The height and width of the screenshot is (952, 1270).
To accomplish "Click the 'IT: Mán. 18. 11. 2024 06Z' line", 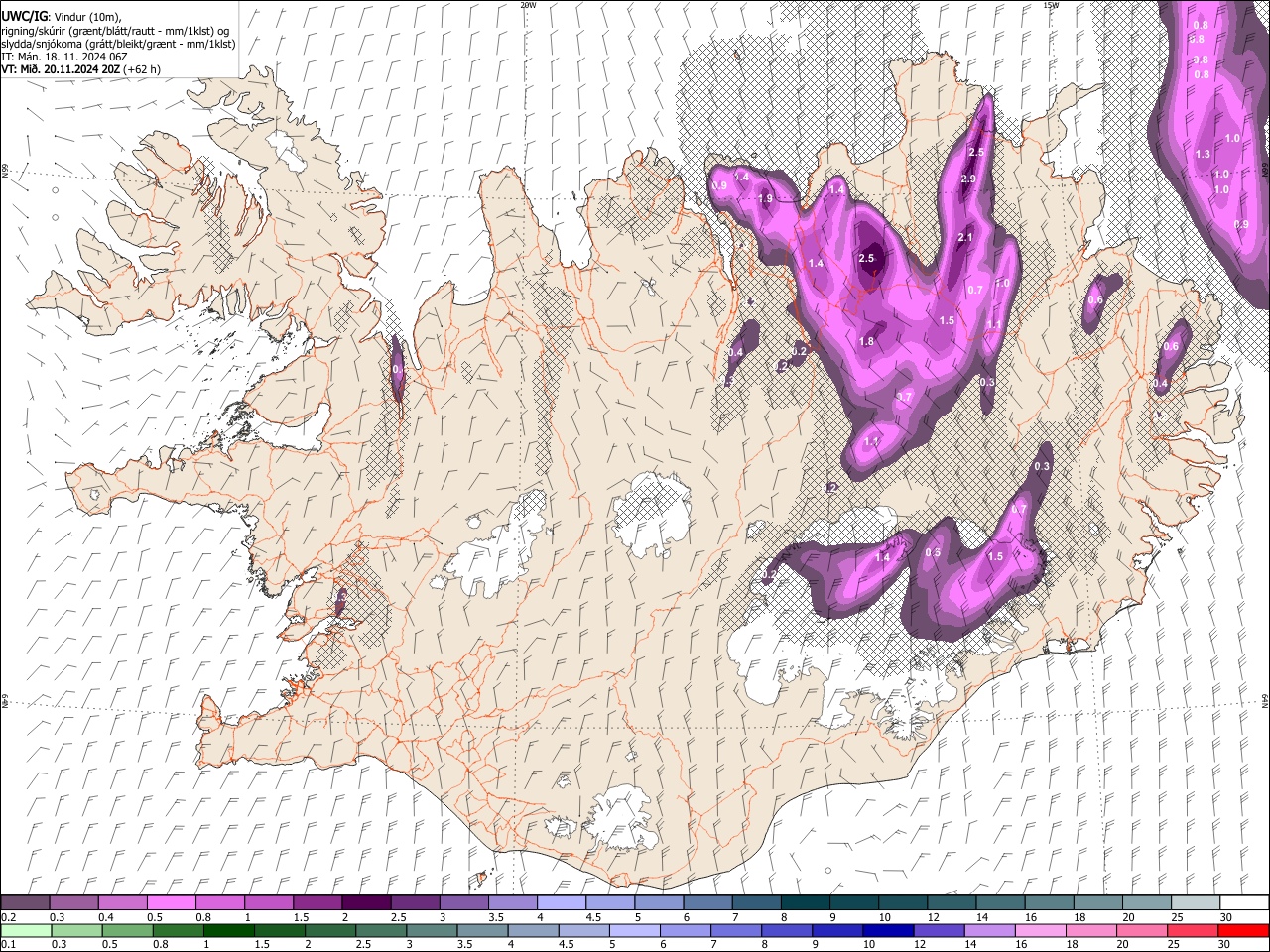I will (x=63, y=57).
